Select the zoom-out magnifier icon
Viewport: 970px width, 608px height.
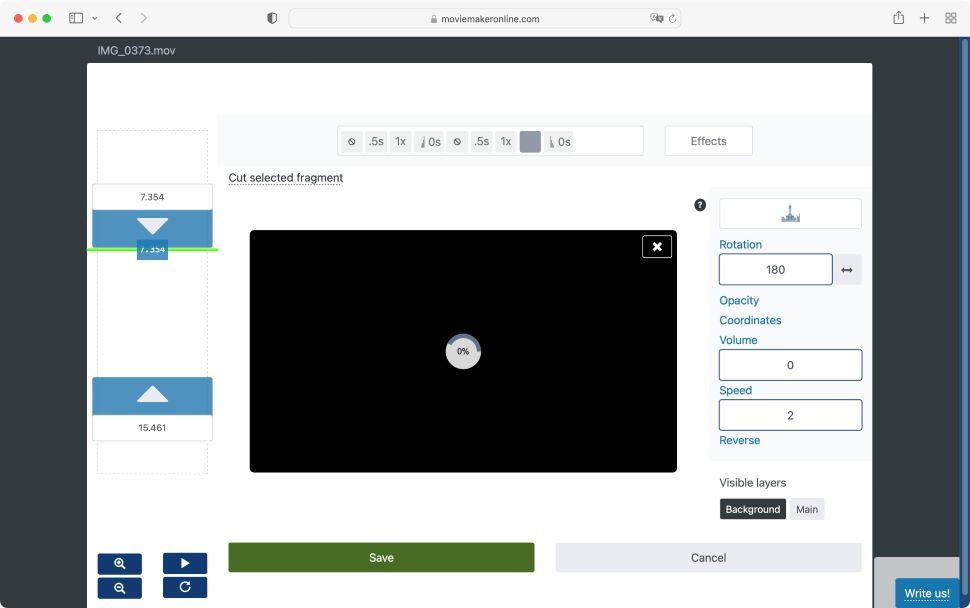119,587
